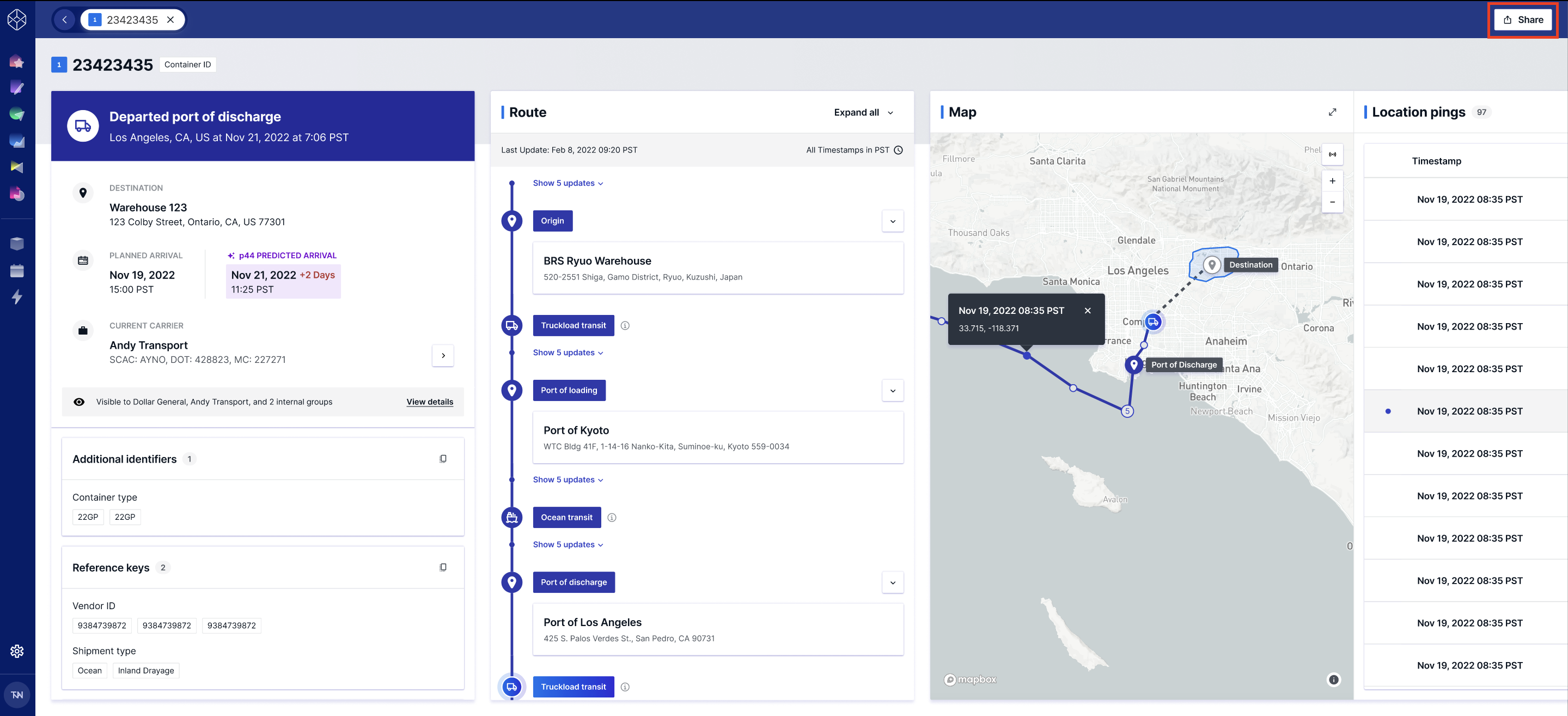Show 5 updates above Origin
The width and height of the screenshot is (1568, 716).
click(568, 183)
